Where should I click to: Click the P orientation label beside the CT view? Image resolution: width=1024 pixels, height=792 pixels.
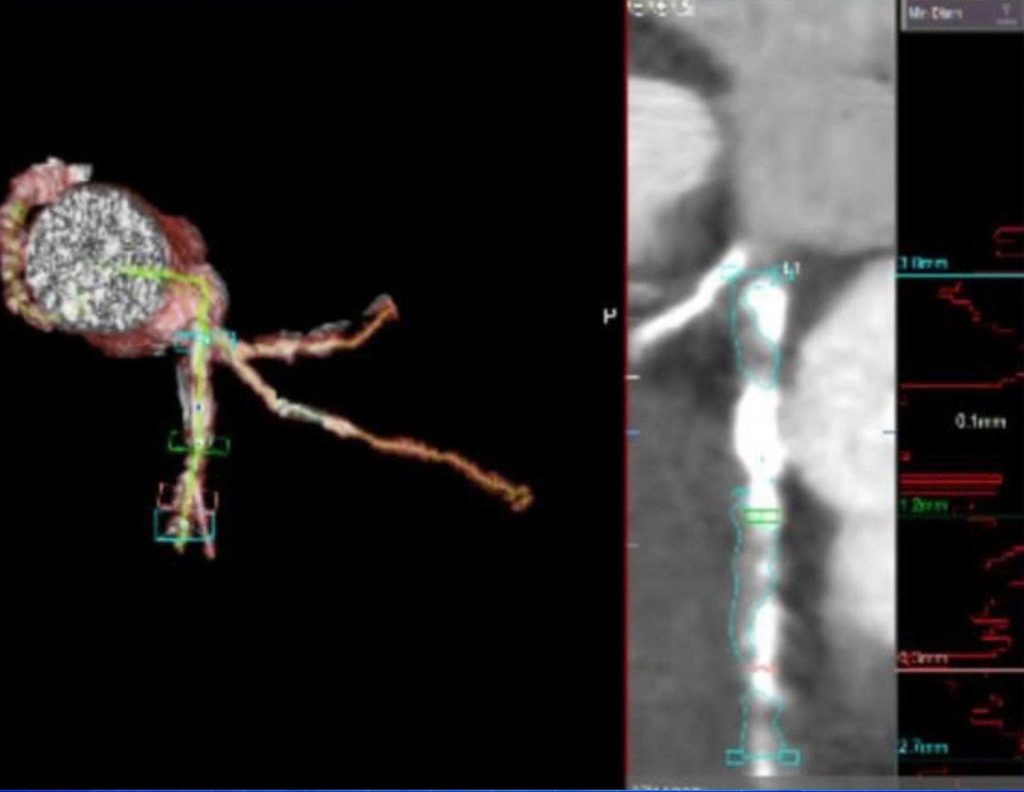(609, 316)
